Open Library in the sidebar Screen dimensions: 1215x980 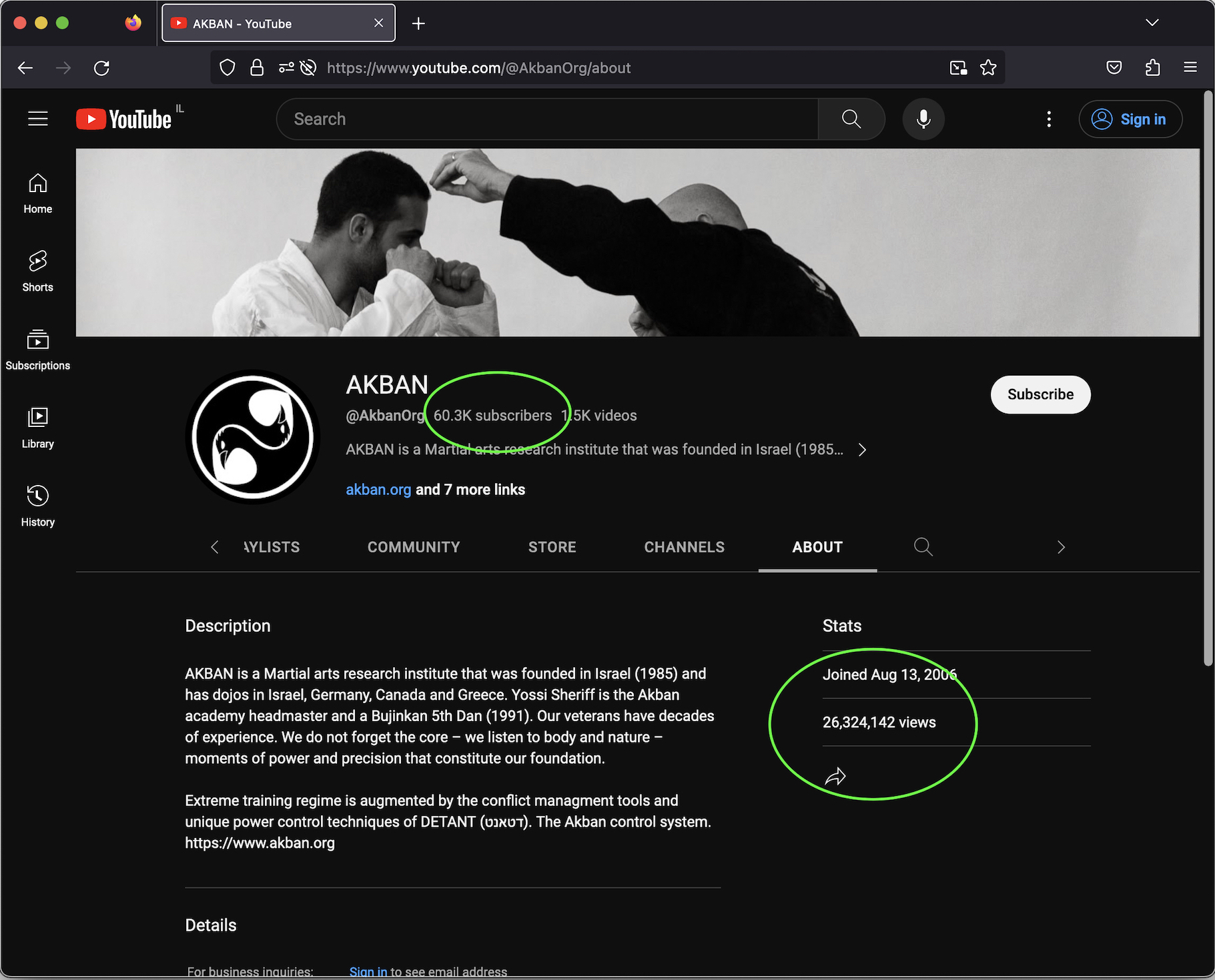(x=38, y=428)
